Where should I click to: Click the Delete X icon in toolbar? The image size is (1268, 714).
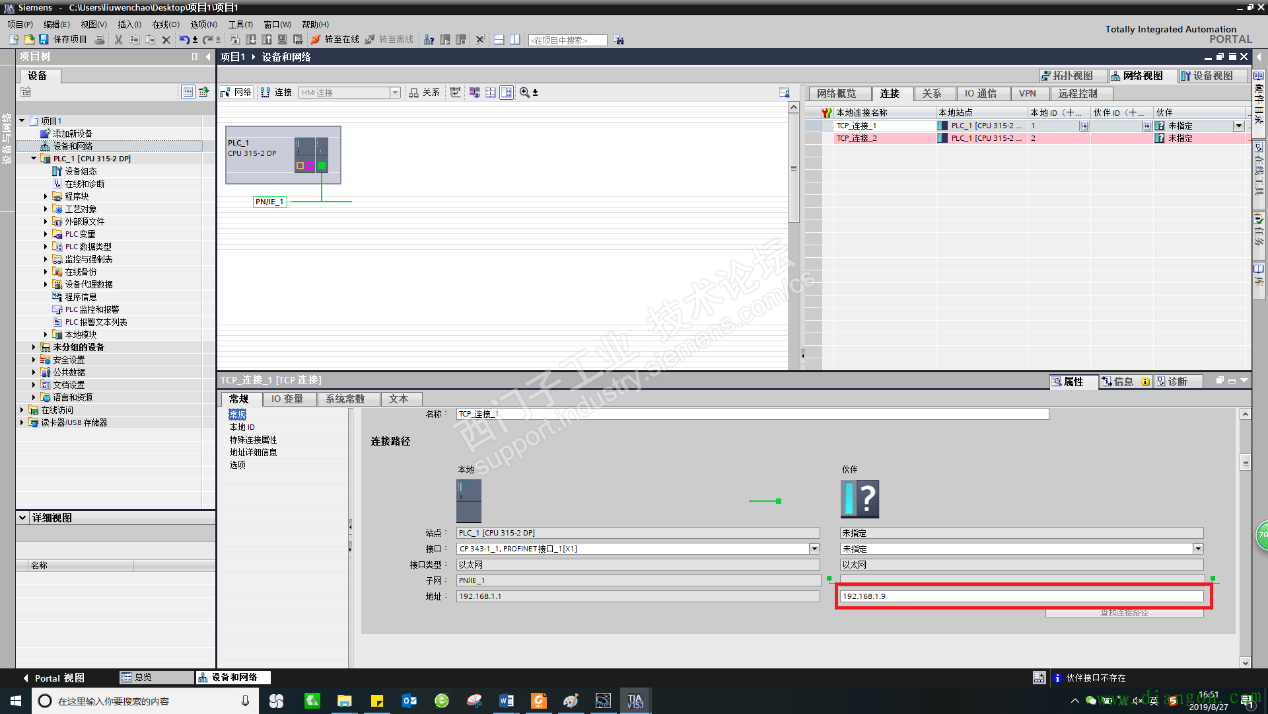click(x=166, y=40)
